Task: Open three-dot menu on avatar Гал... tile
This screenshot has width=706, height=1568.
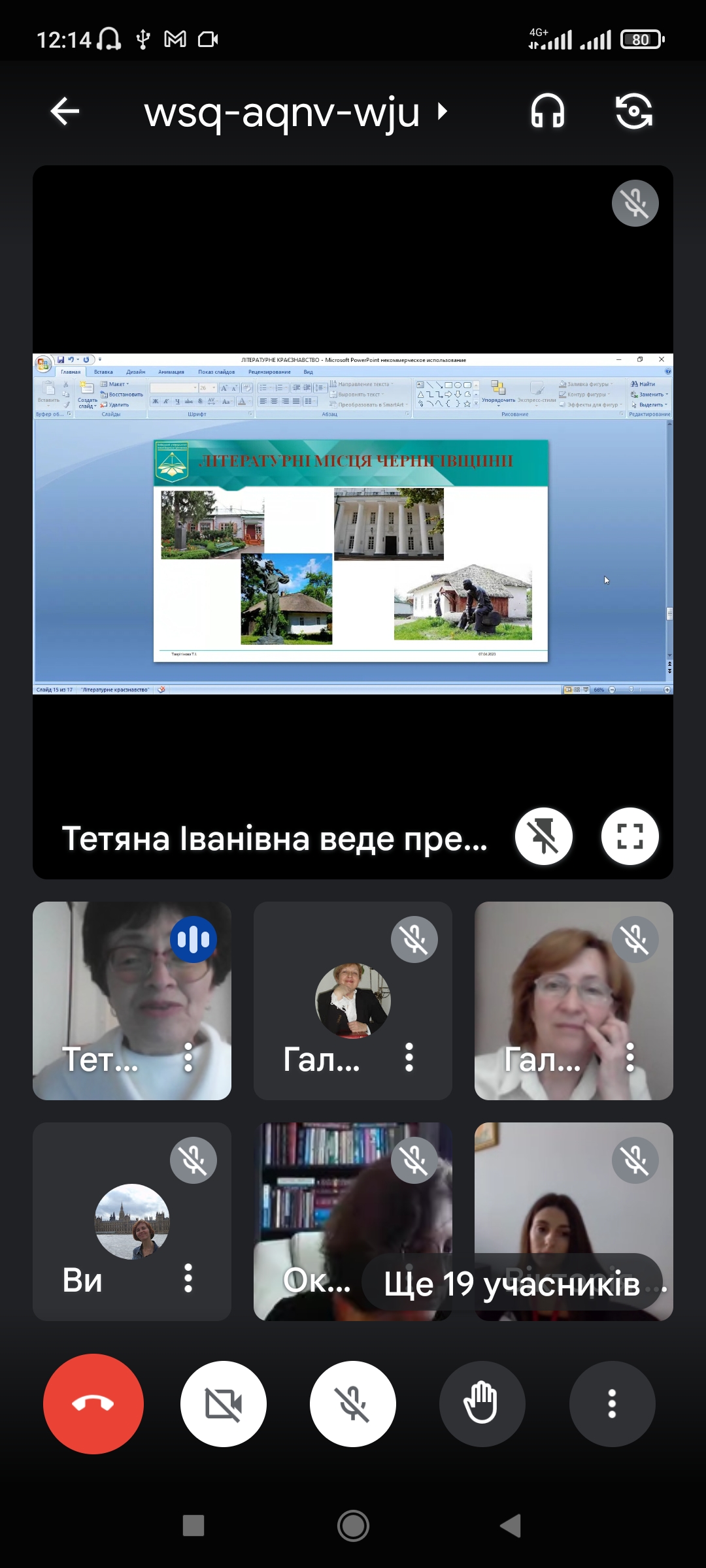Action: (x=409, y=1057)
